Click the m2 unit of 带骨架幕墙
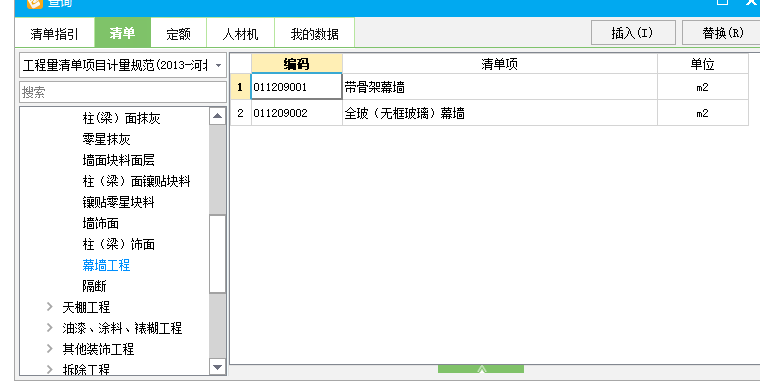The image size is (760, 386). click(x=703, y=87)
